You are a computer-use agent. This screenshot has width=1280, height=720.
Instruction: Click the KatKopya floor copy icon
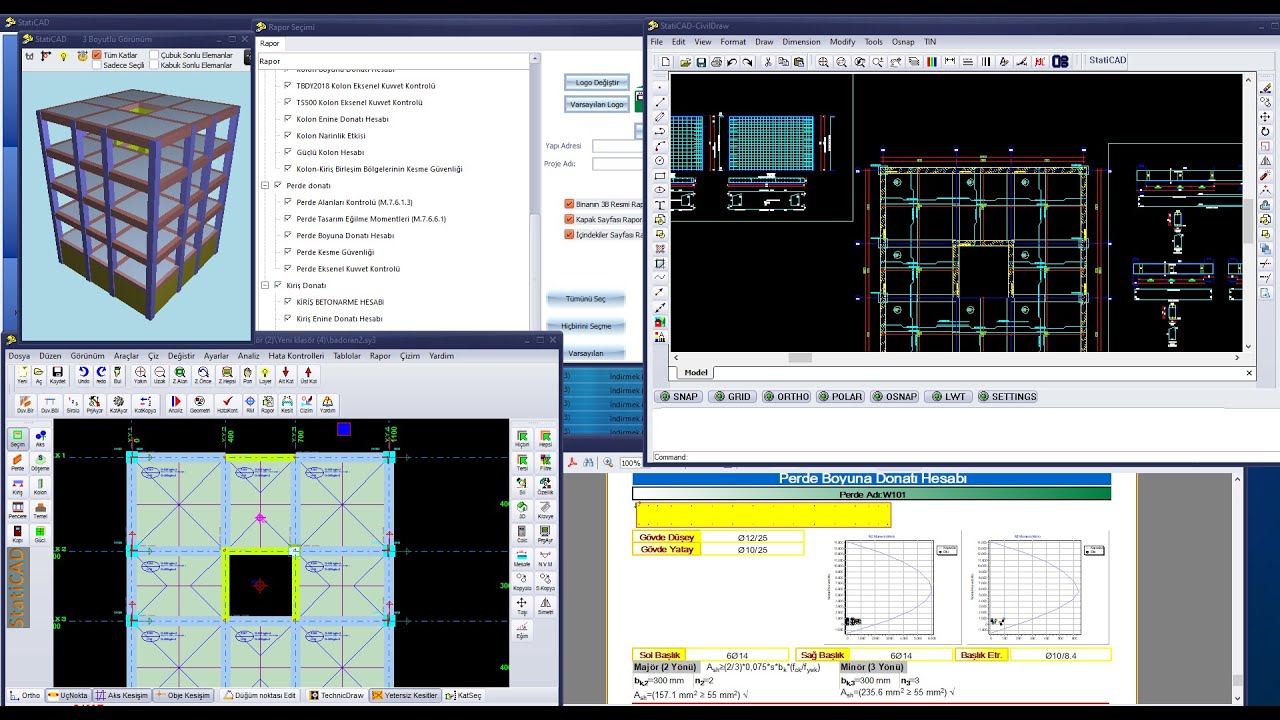click(145, 404)
